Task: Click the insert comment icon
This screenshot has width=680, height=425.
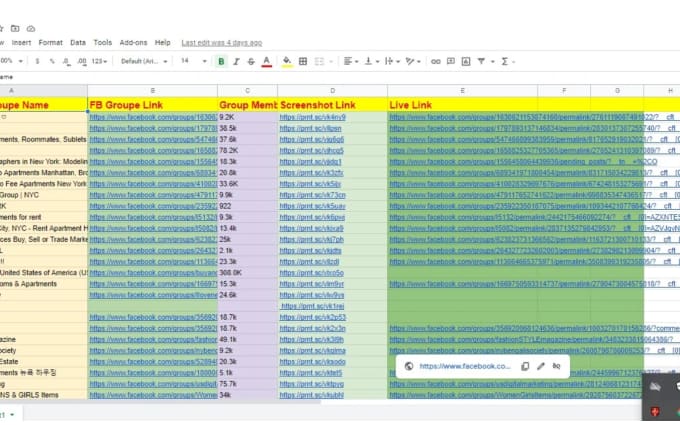Action: [451, 62]
